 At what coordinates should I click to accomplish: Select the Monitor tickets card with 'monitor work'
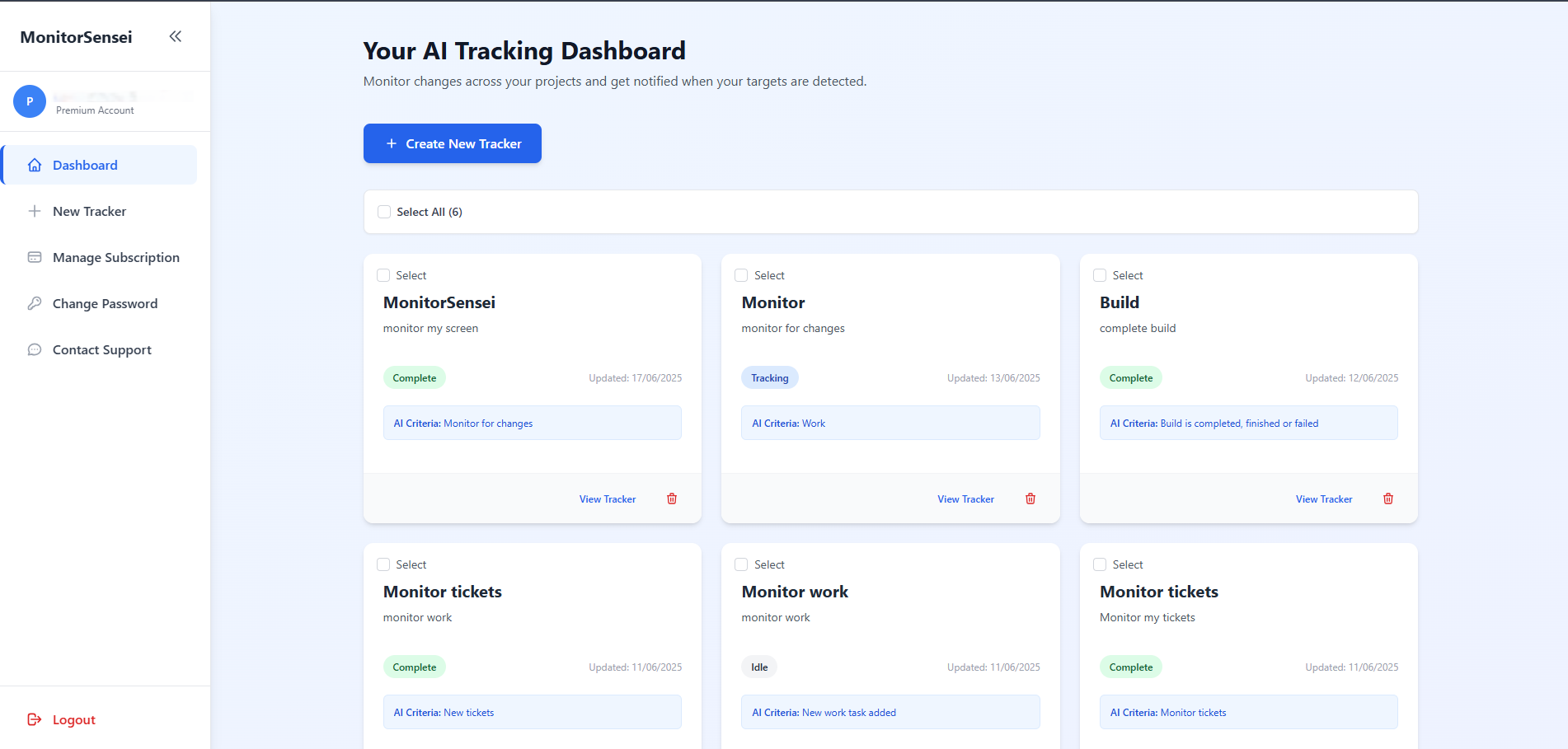point(383,564)
